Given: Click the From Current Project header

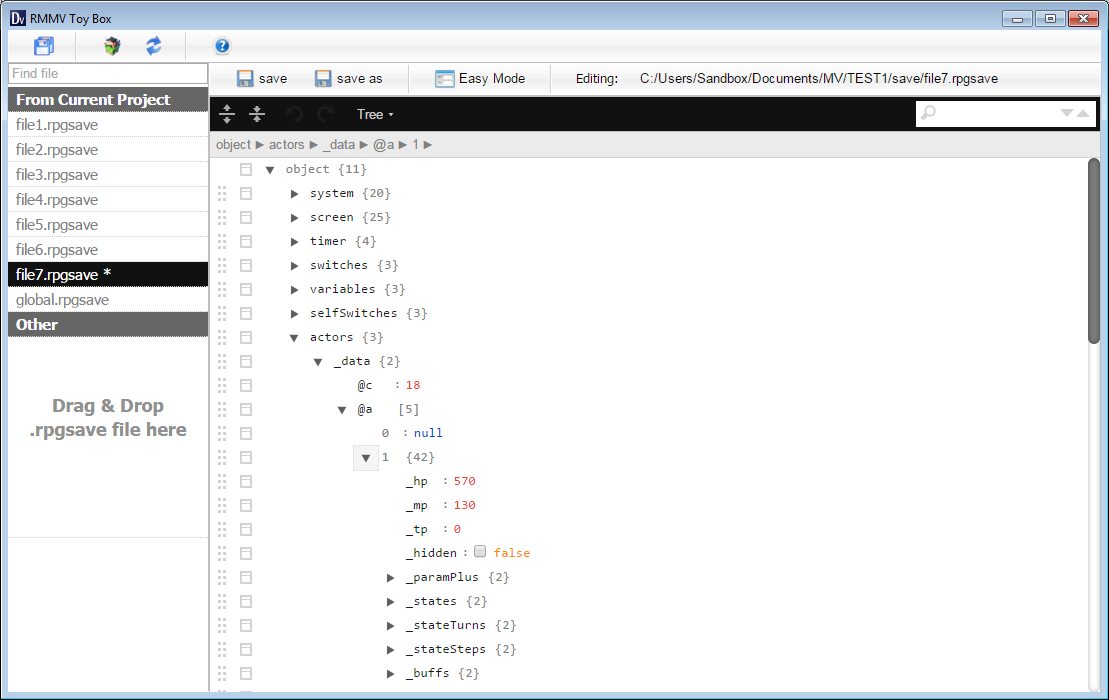Looking at the screenshot, I should [x=108, y=100].
